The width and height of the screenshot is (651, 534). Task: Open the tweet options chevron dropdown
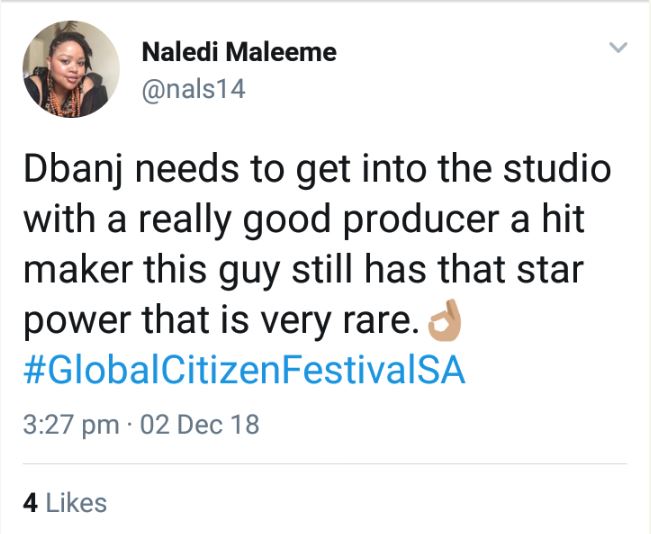619,48
